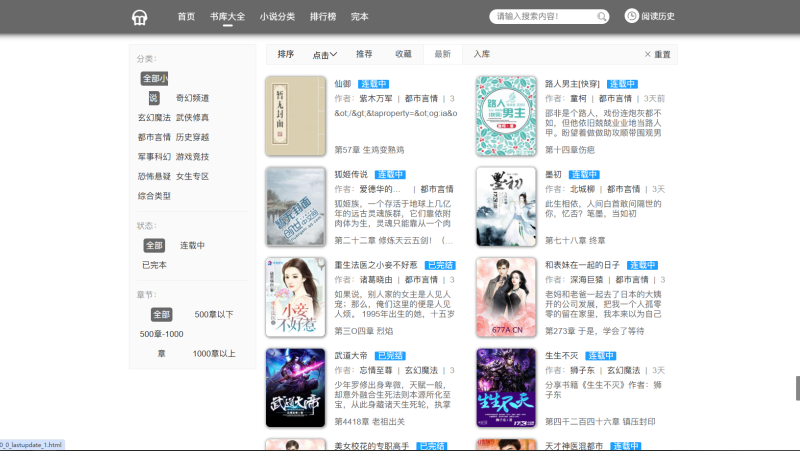
Task: Filter chapters 1000章以上
Action: [214, 354]
